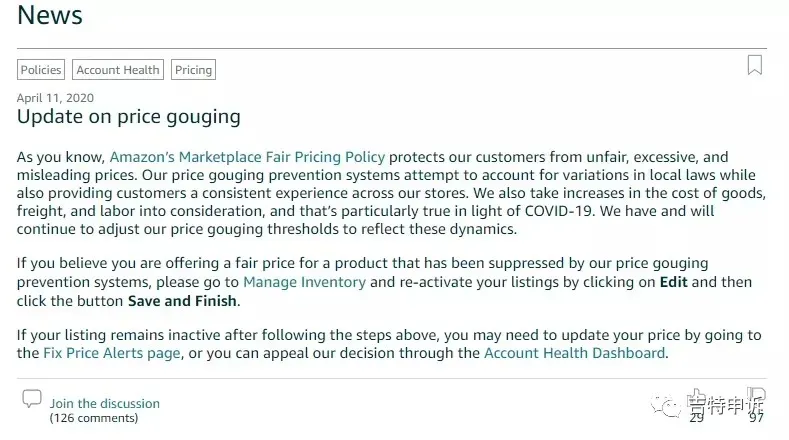
Task: Filter news by Account Health tag
Action: (x=118, y=70)
